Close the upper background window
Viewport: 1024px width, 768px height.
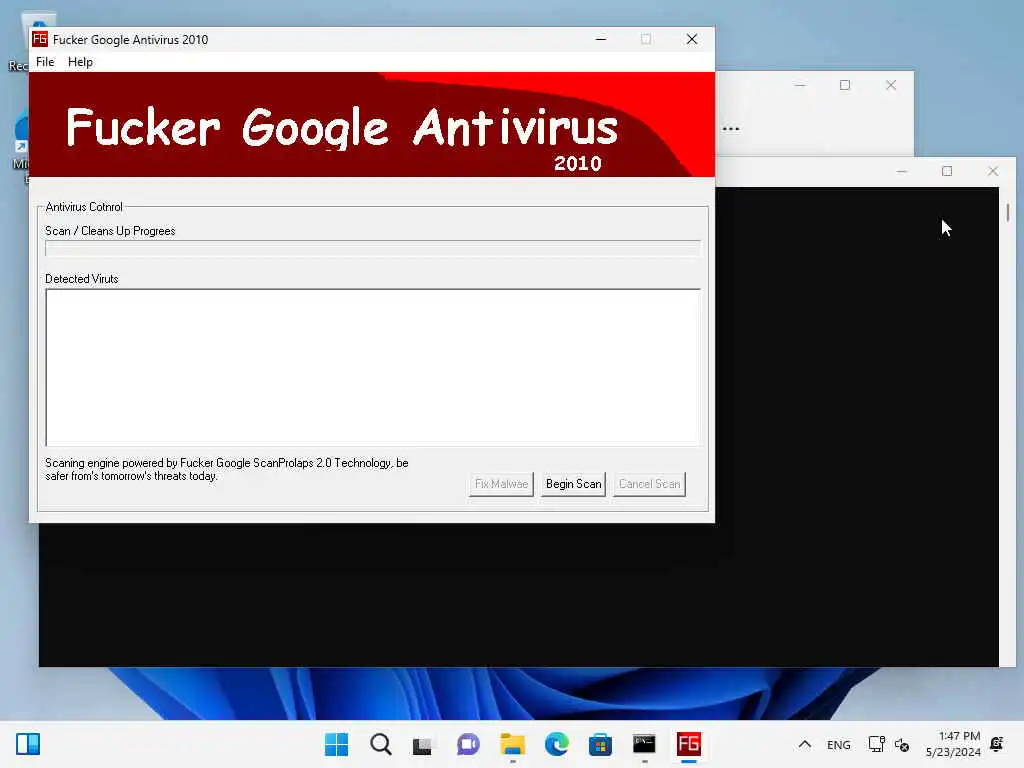click(x=891, y=85)
